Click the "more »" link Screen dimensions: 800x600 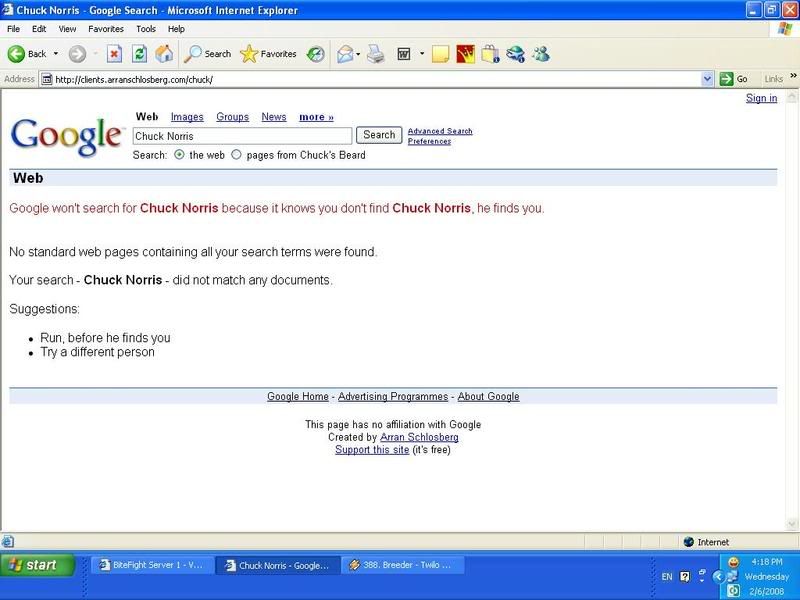316,117
